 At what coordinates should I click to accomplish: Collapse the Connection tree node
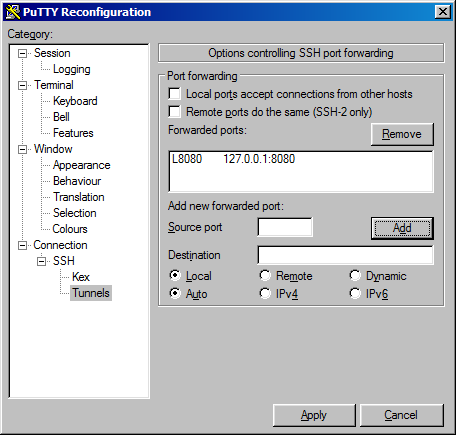tap(22, 245)
